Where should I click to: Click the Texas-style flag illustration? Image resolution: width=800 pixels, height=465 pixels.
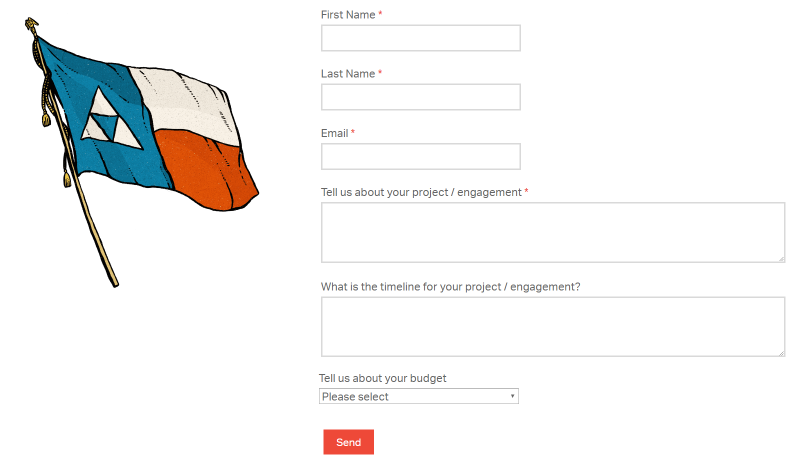142,152
